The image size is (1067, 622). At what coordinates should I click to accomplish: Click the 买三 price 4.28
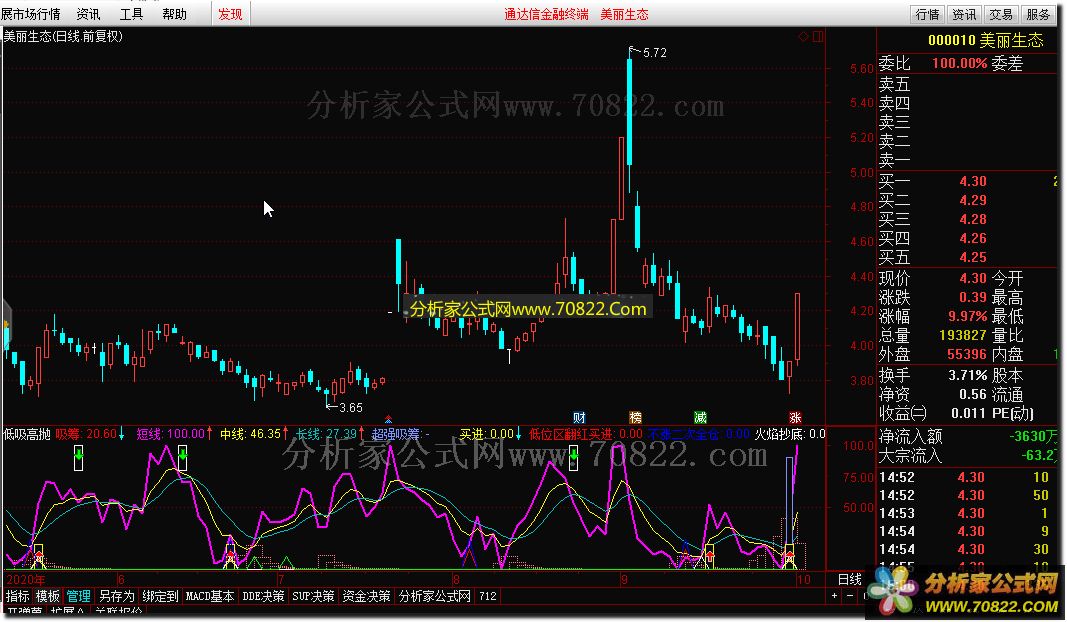click(972, 220)
